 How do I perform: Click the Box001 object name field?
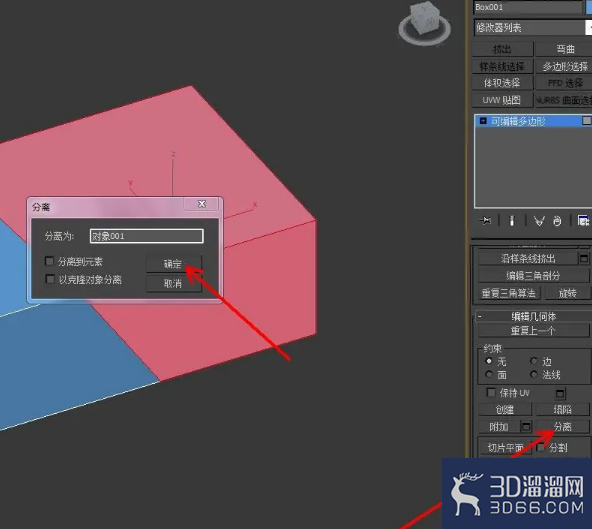(528, 7)
